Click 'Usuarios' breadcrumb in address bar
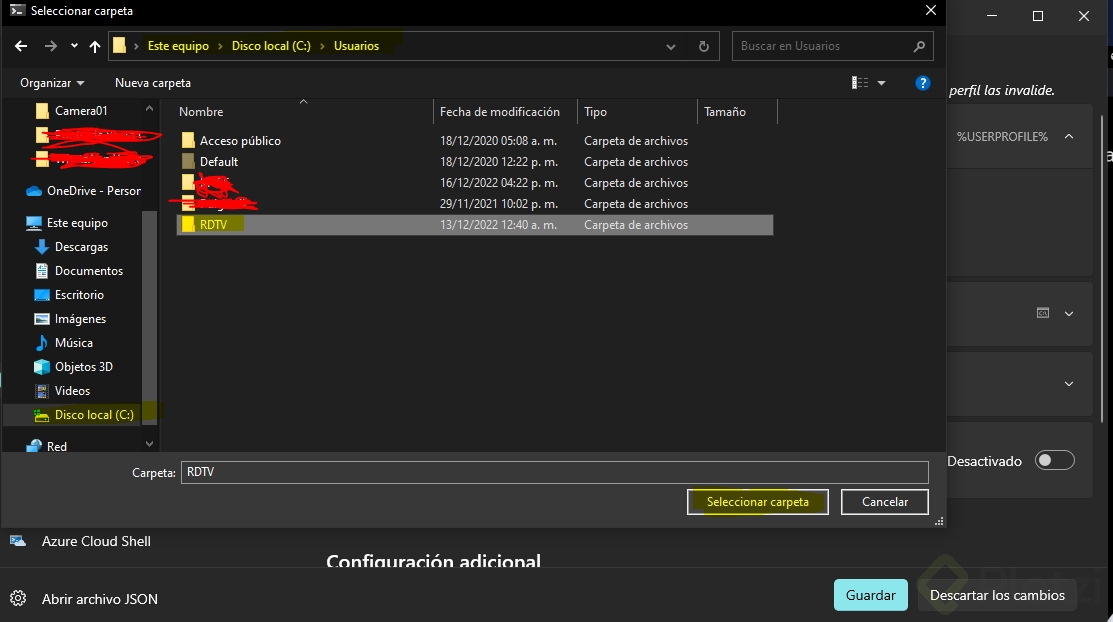The width and height of the screenshot is (1113, 622). (x=356, y=45)
